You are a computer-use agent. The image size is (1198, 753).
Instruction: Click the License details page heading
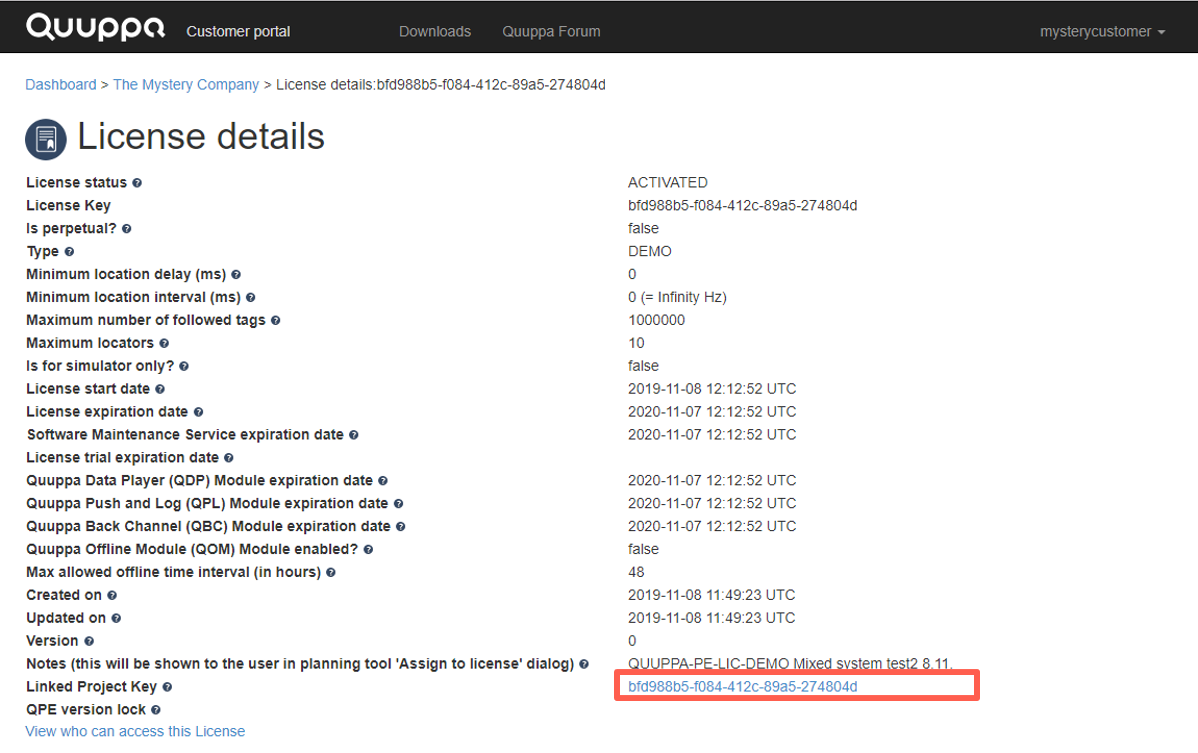pos(201,137)
